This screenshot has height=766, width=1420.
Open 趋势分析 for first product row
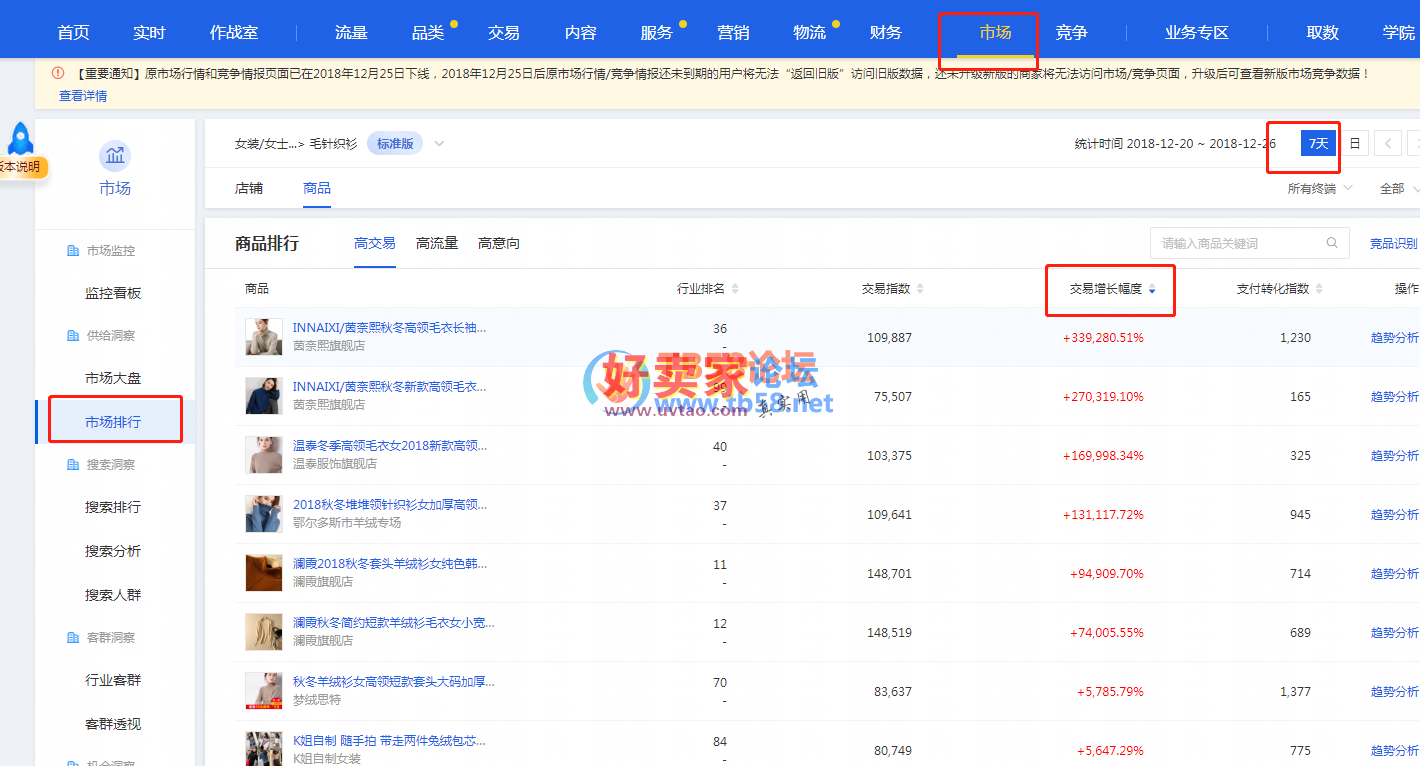(x=1394, y=338)
